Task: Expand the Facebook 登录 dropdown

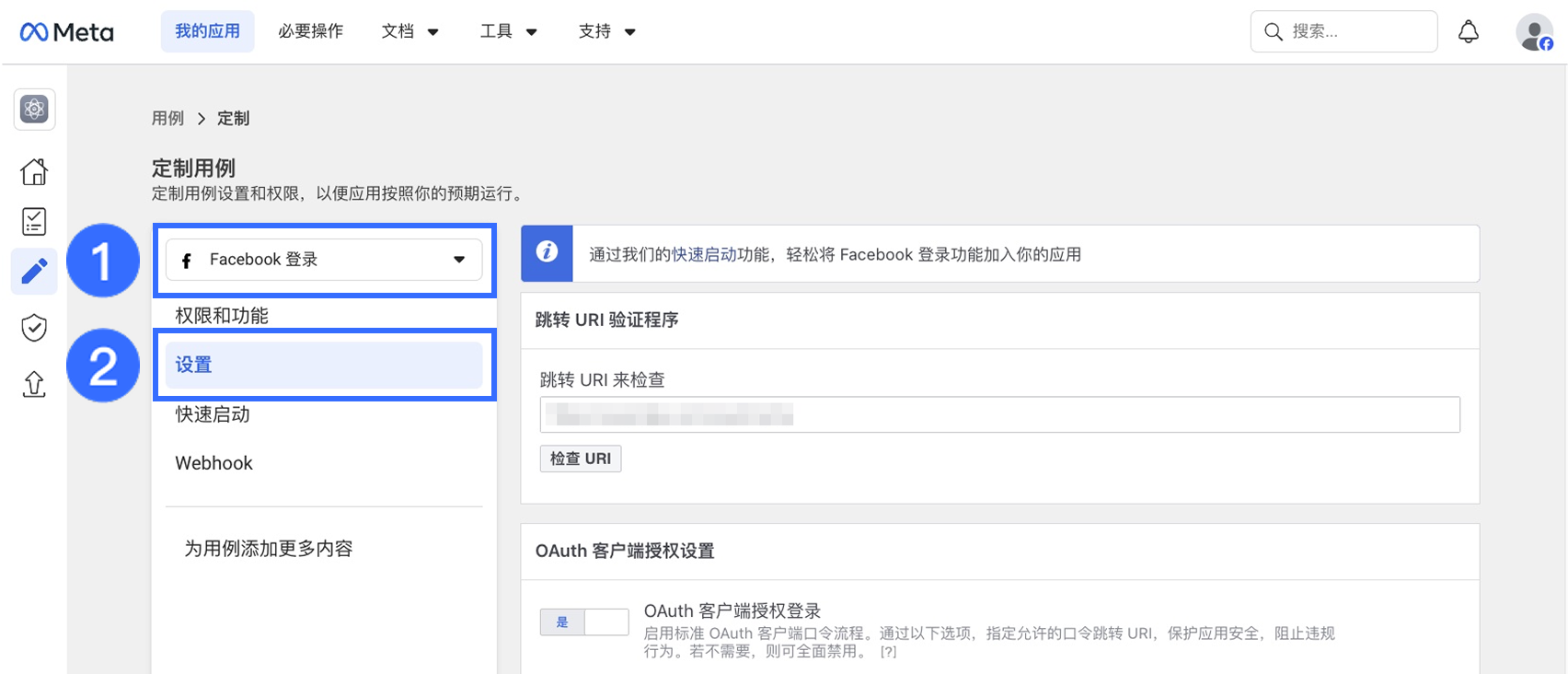Action: [324, 260]
